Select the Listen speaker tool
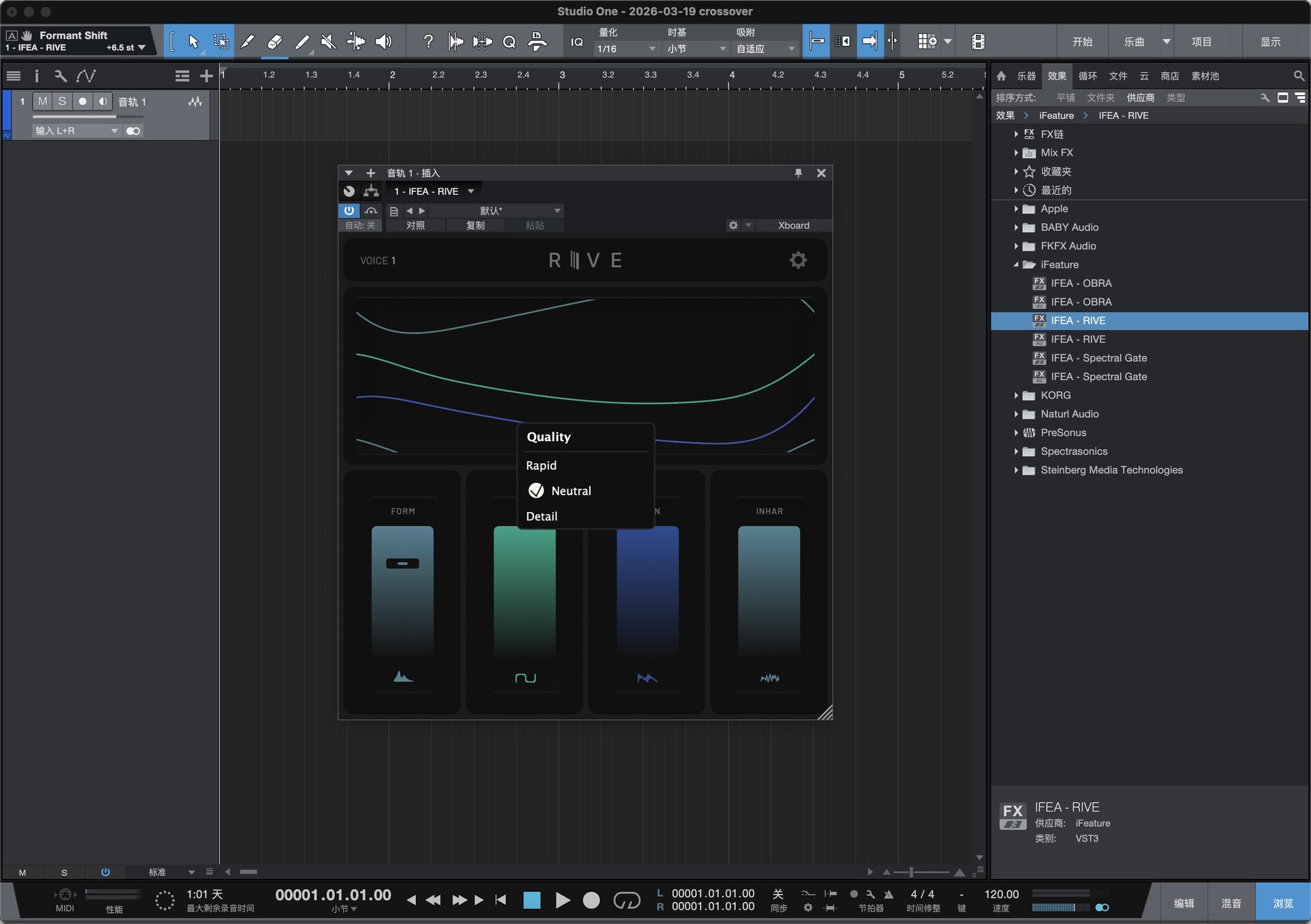This screenshot has height=924, width=1311. coord(384,42)
